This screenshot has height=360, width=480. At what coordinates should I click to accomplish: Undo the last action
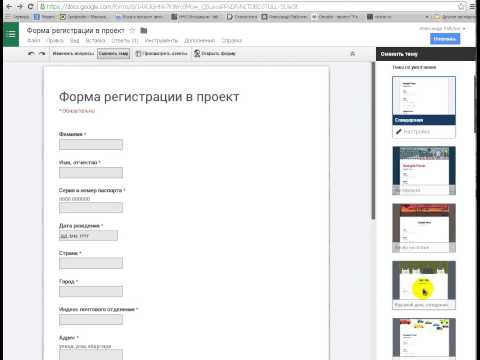[31, 54]
